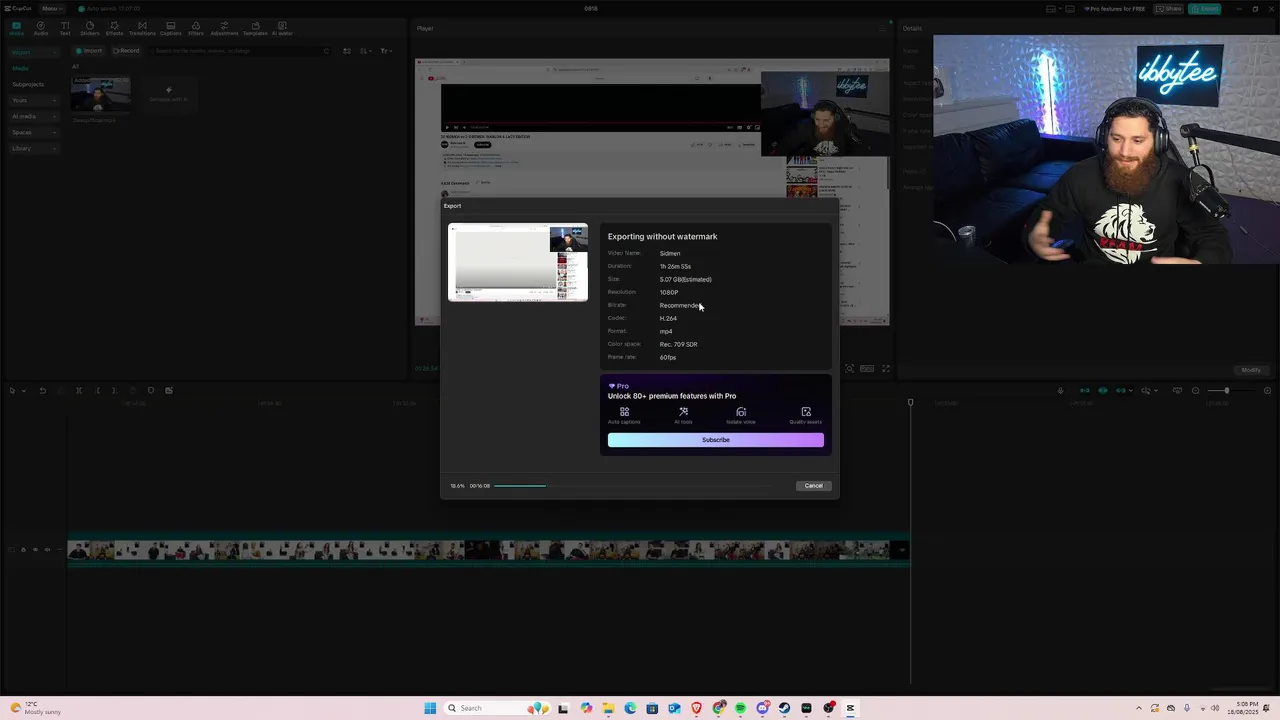Click the Share button at top right
Viewport: 1280px width, 720px height.
(x=1168, y=8)
